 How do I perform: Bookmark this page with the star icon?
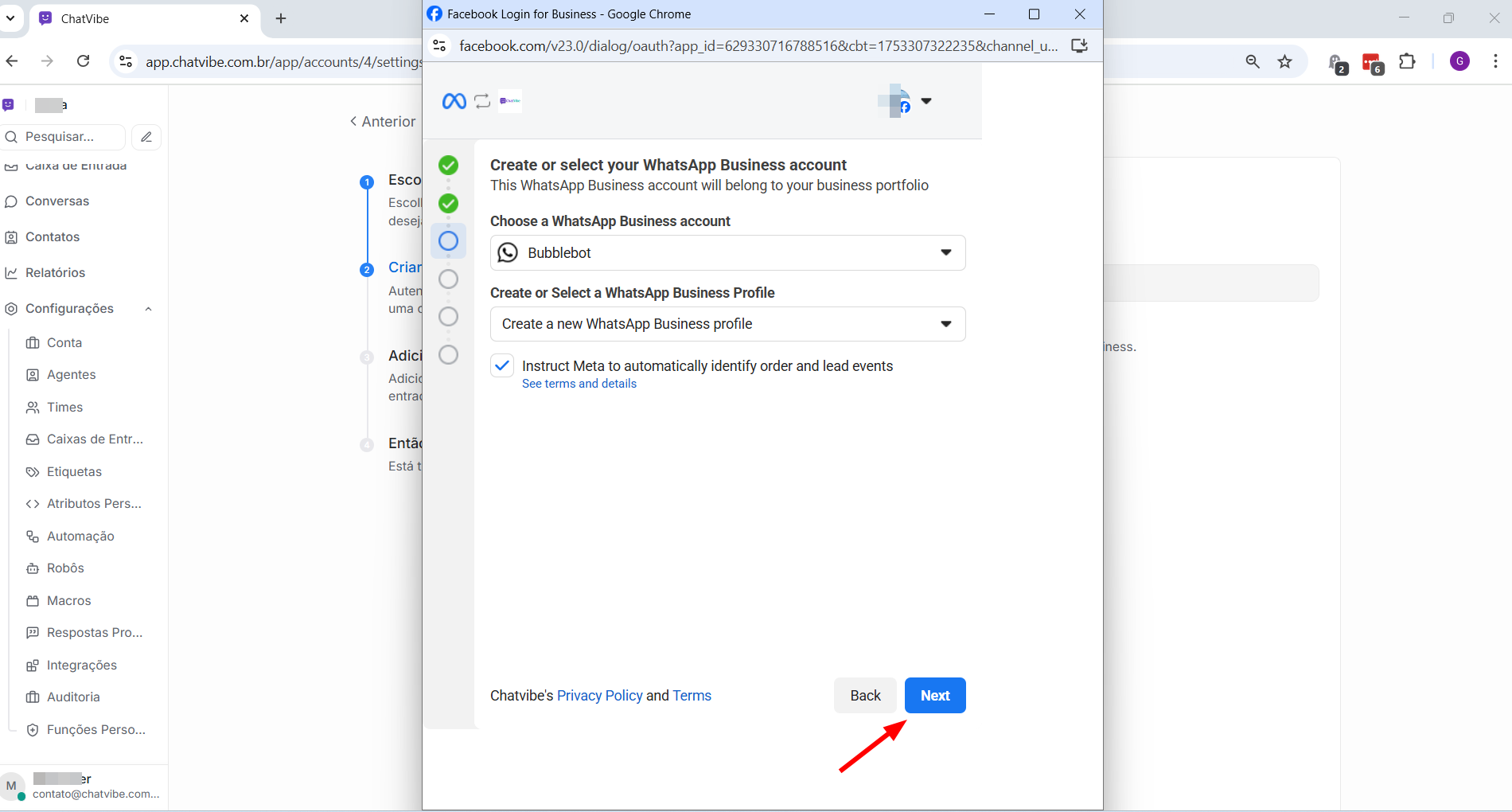tap(1285, 61)
